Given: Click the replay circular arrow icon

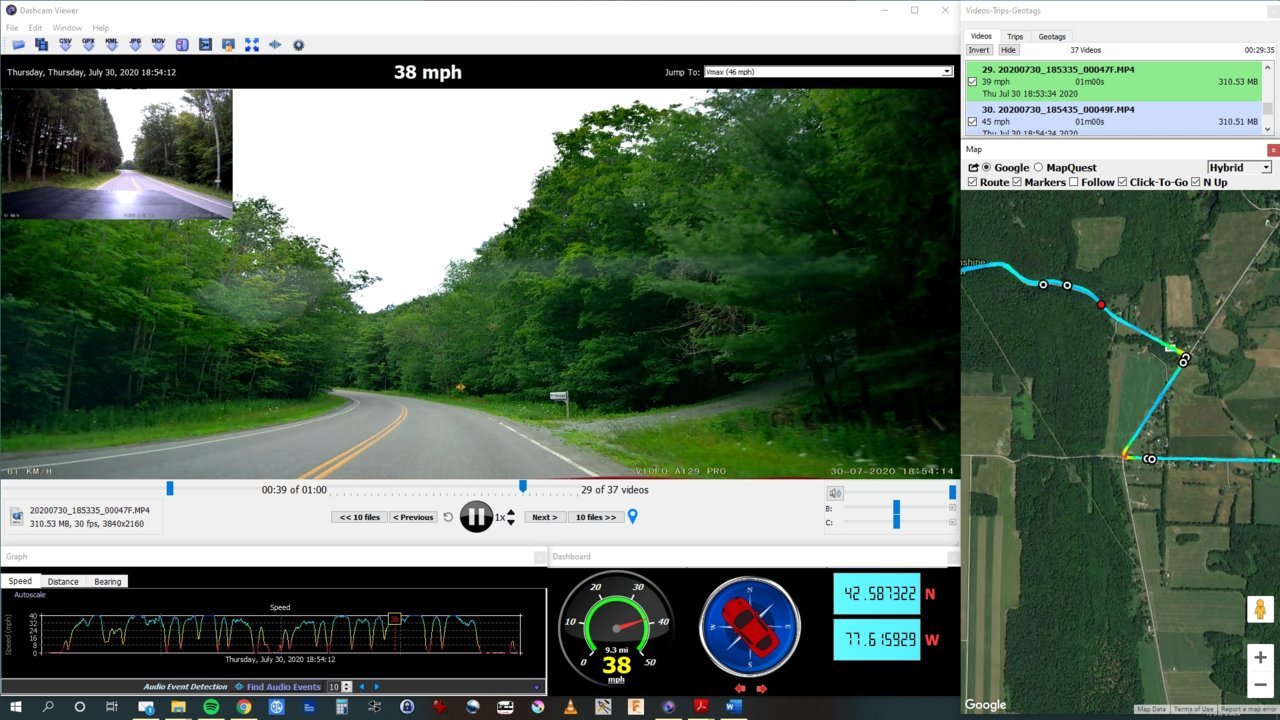Looking at the screenshot, I should 448,517.
